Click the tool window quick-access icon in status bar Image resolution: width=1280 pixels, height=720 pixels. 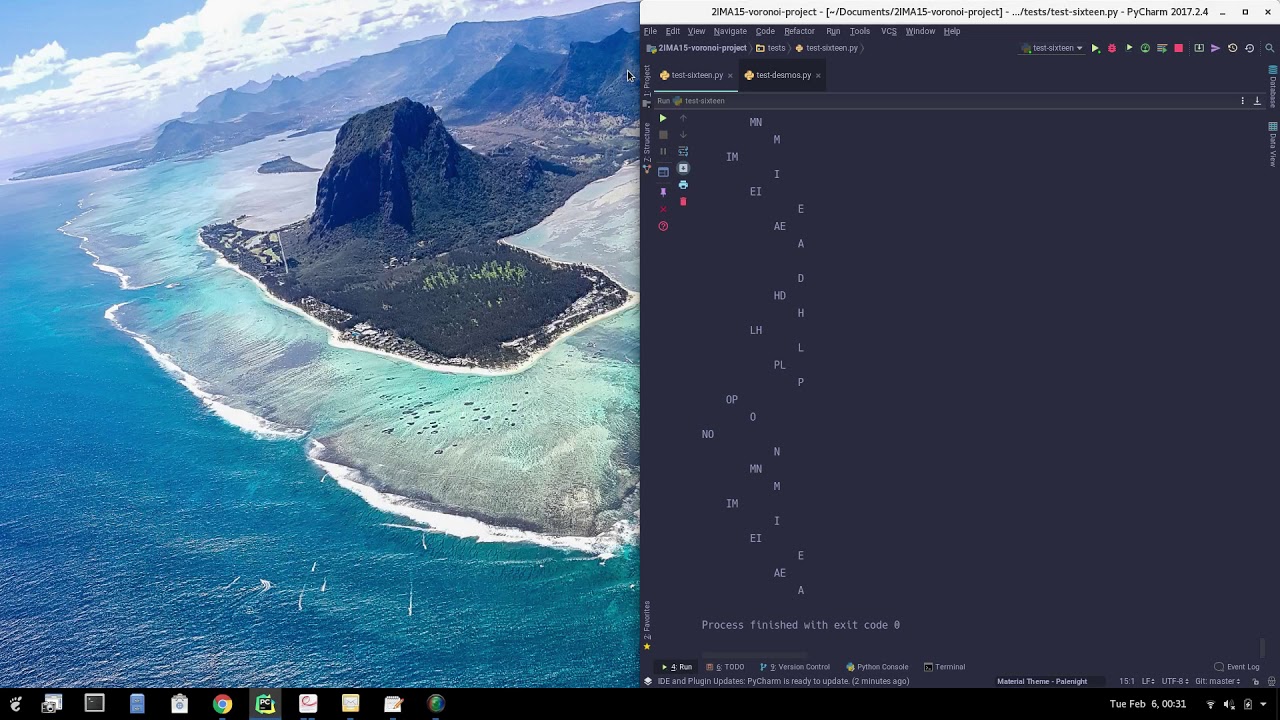(648, 681)
